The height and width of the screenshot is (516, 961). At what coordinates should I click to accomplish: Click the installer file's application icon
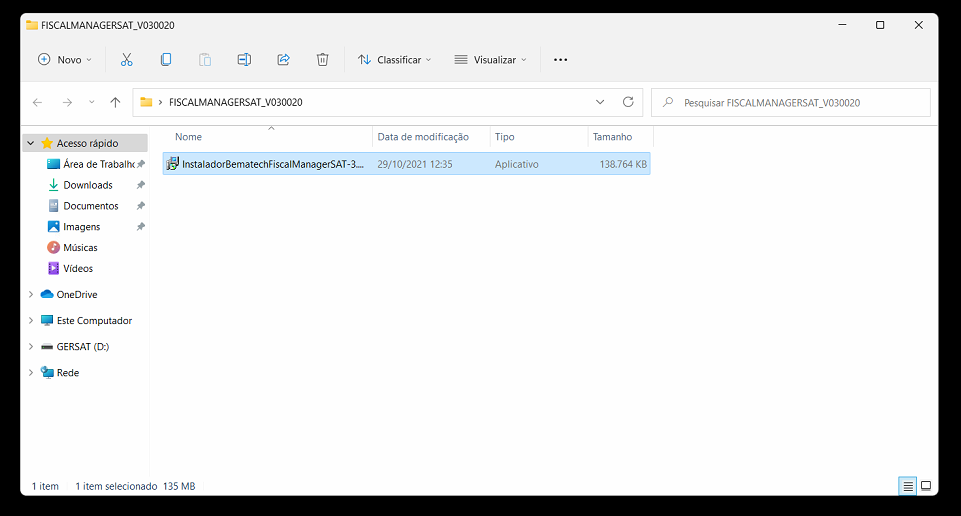[173, 164]
